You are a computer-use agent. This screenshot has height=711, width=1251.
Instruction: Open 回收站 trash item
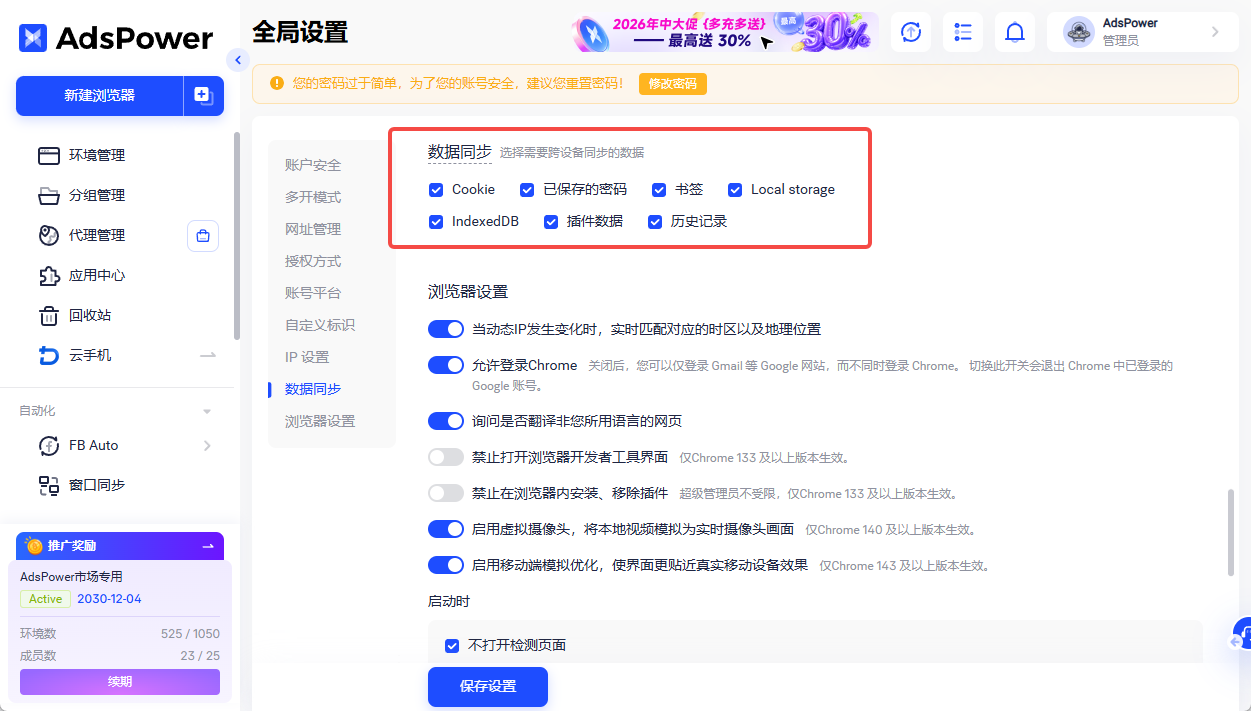point(90,315)
